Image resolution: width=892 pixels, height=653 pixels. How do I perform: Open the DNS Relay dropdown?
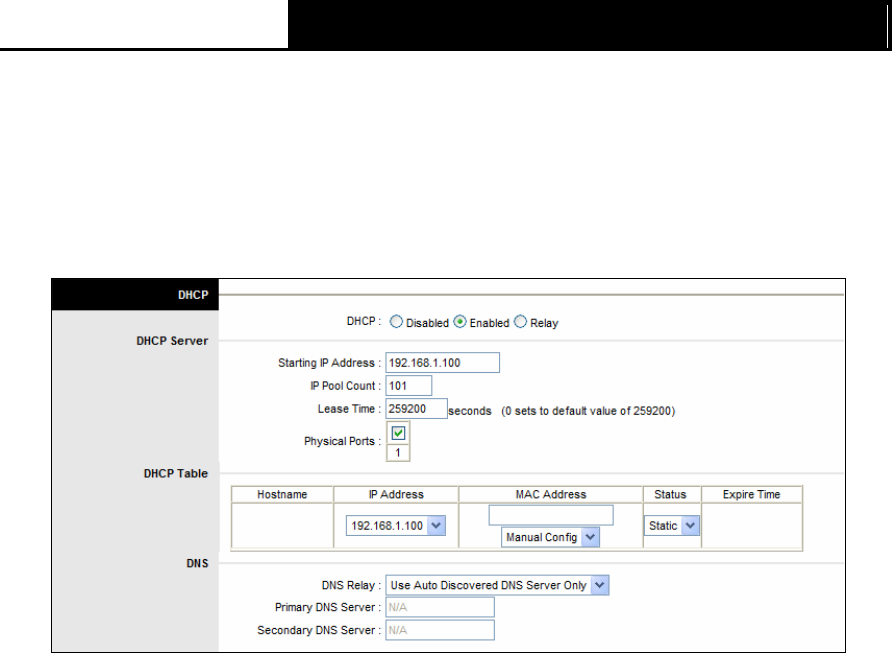click(x=497, y=585)
